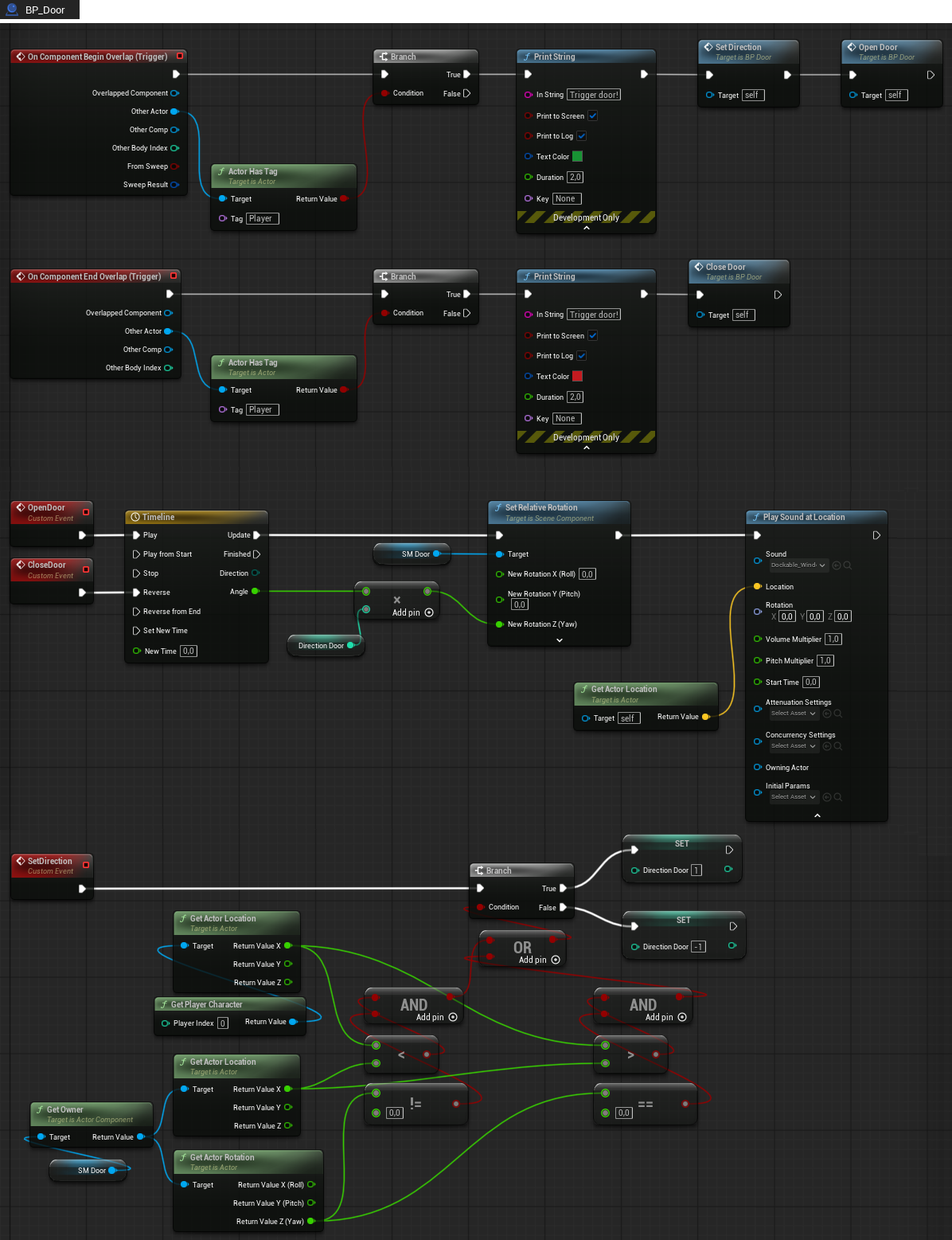Toggle Print to Screen in the green-text Print String node
The image size is (952, 1240).
[x=593, y=116]
